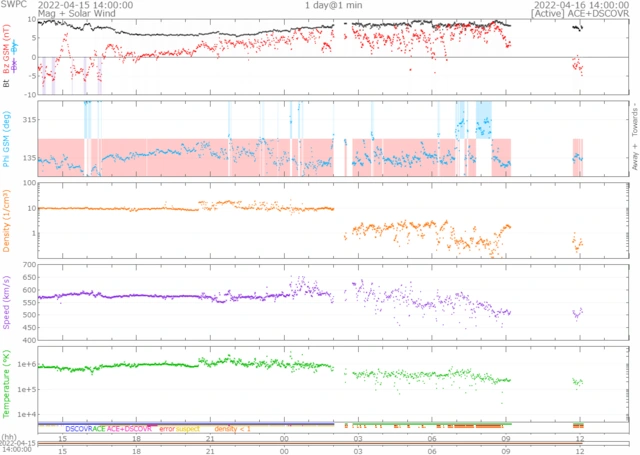This screenshot has width=640, height=455.
Task: Click the 'density < 1' legend entry
Action: [x=232, y=428]
